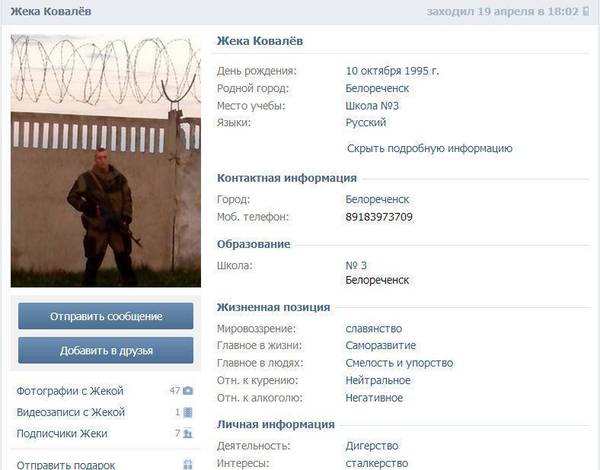Collapse details via Скрыть подробную информацию

429,148
